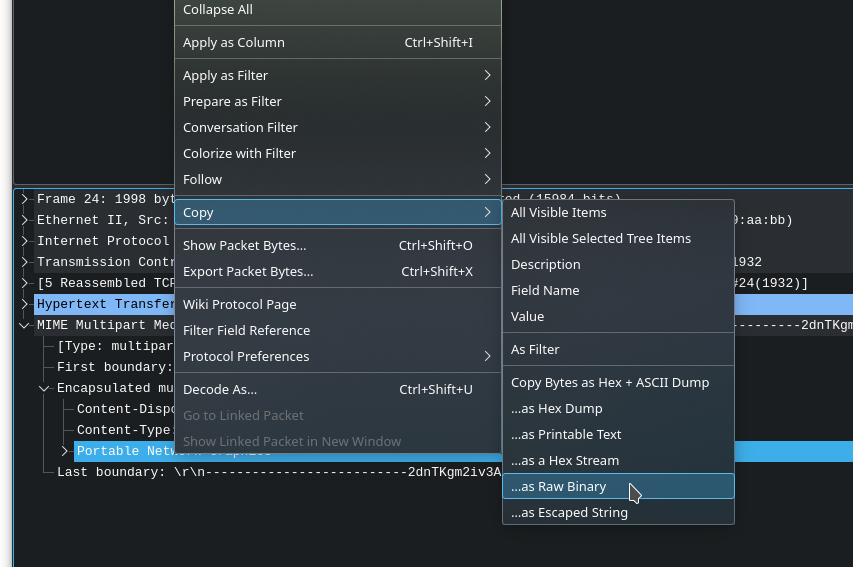The width and height of the screenshot is (853, 567).
Task: Open Decode As... dialog
Action: [x=220, y=390]
